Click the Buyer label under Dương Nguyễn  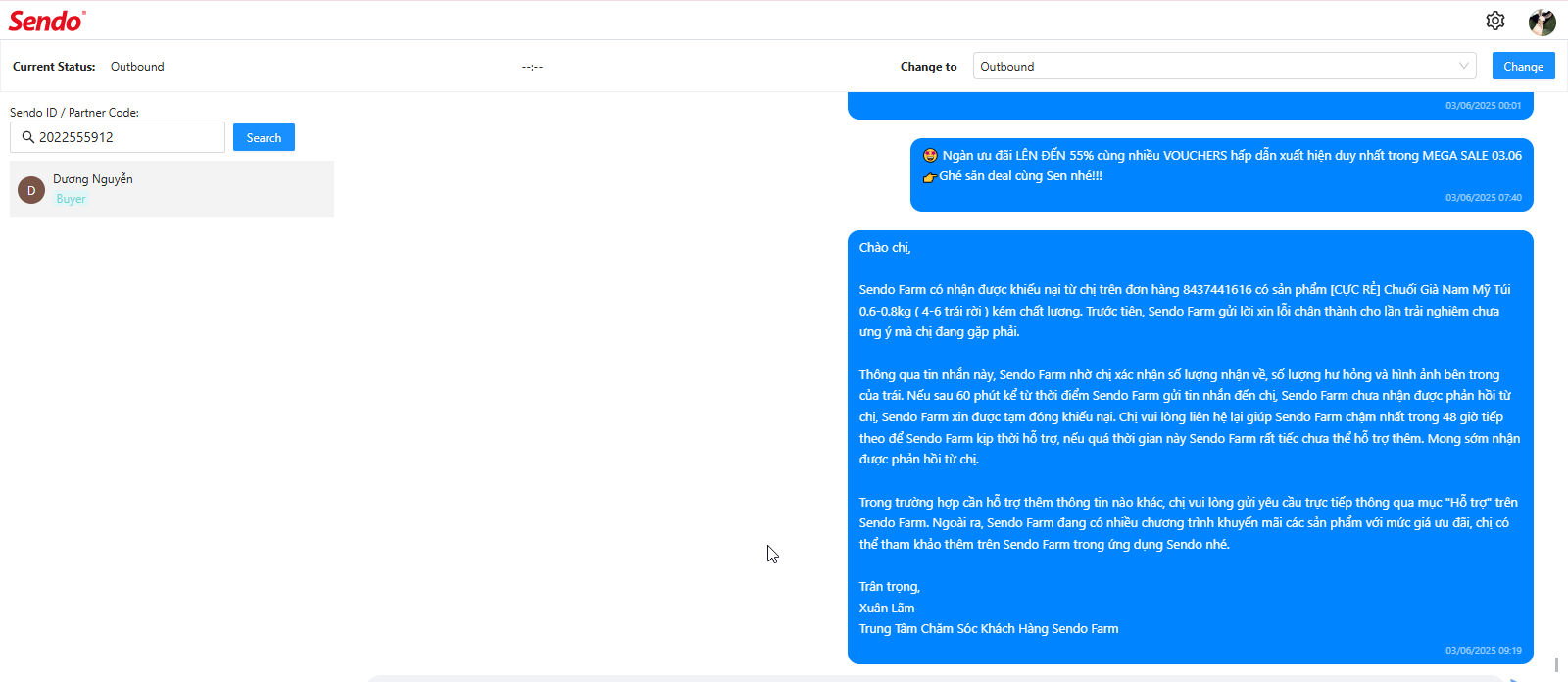coord(71,199)
